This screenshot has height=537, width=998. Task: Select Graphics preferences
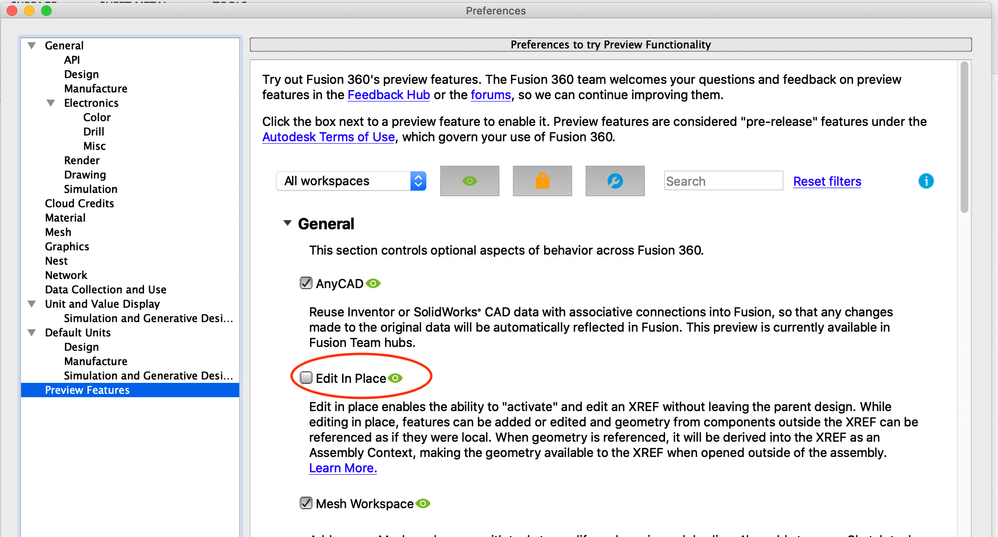point(67,247)
